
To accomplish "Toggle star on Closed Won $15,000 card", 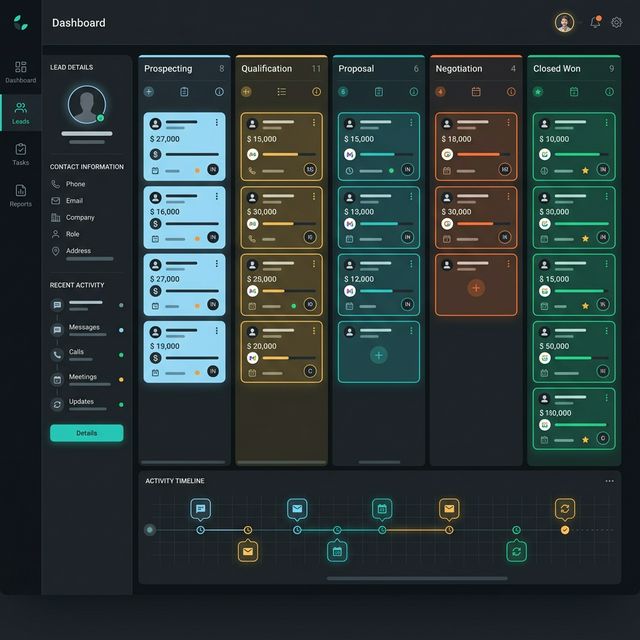I will coord(585,306).
